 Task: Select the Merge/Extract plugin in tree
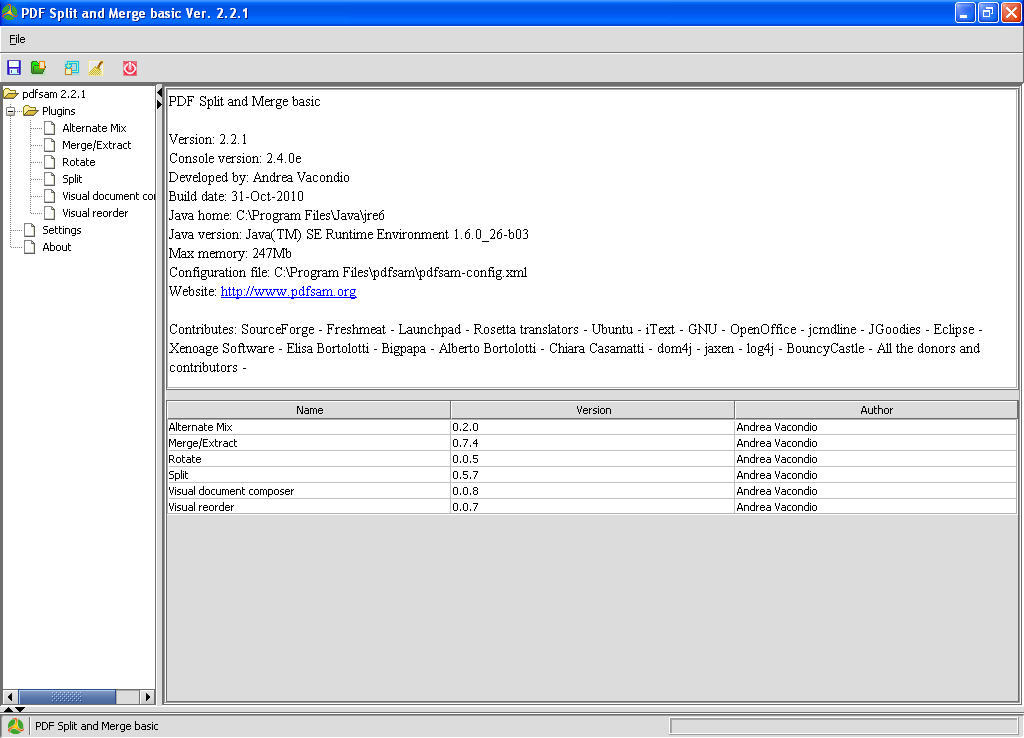[x=96, y=145]
